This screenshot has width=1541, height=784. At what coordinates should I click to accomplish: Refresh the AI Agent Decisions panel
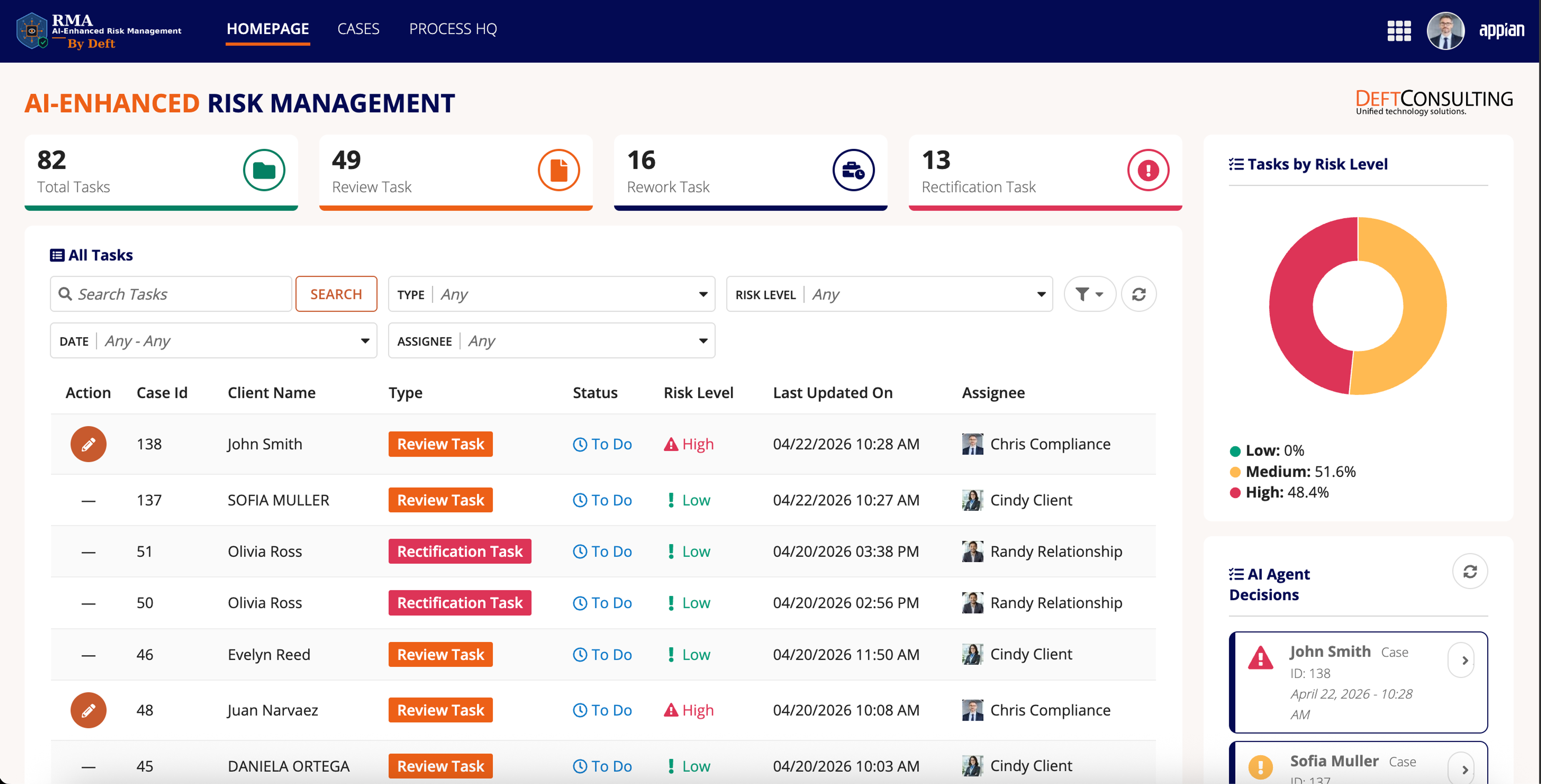(x=1470, y=572)
